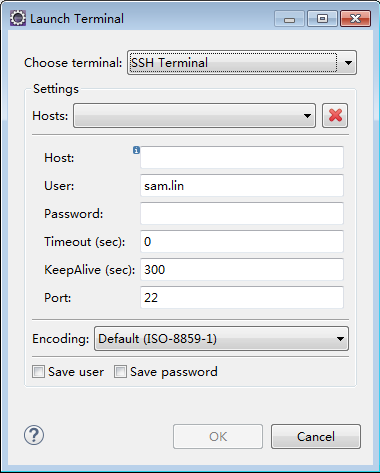Click the info decorator beside Host field
380x473 pixels.
click(x=136, y=150)
